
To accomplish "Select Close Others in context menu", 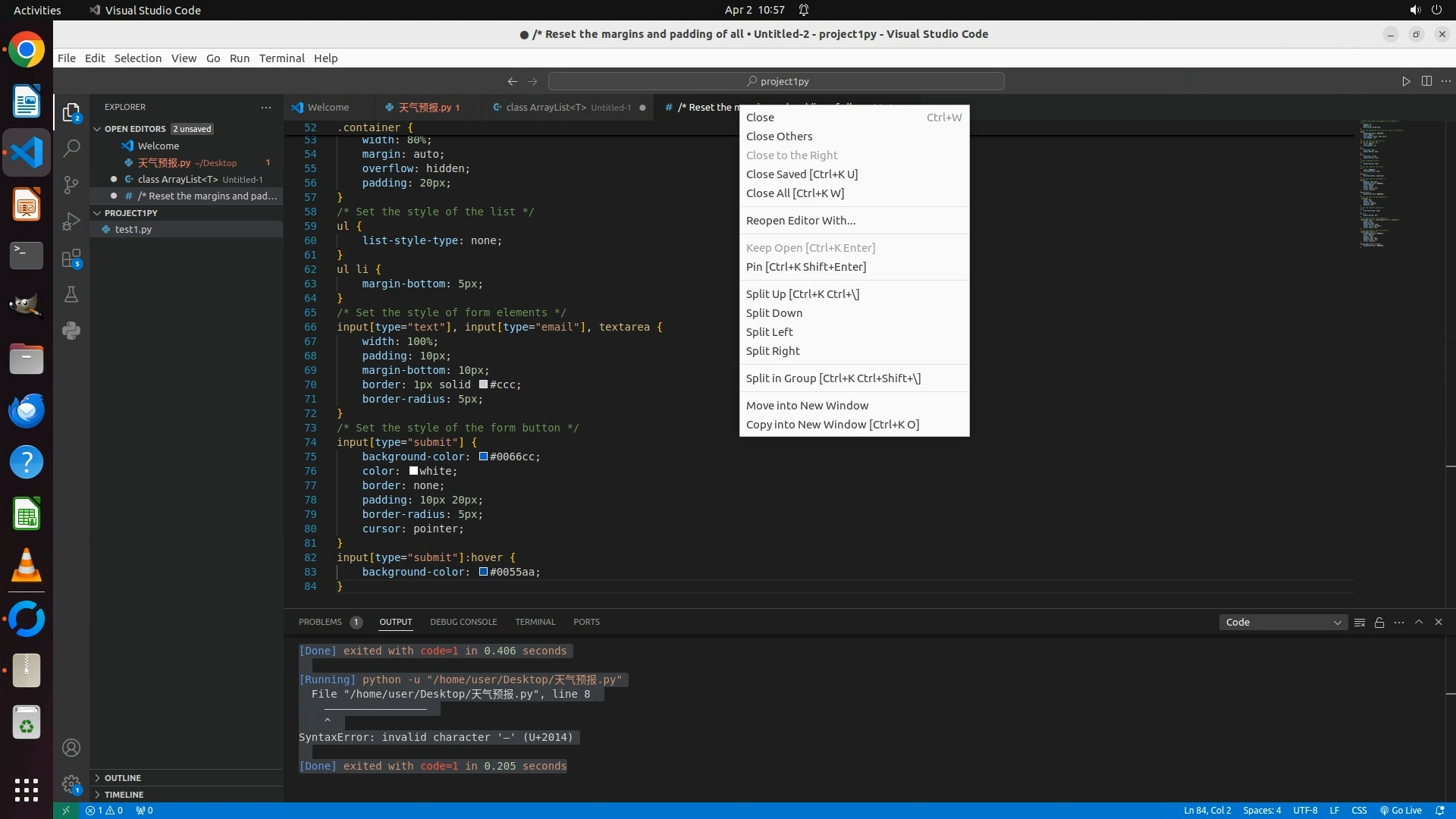I will point(779,136).
